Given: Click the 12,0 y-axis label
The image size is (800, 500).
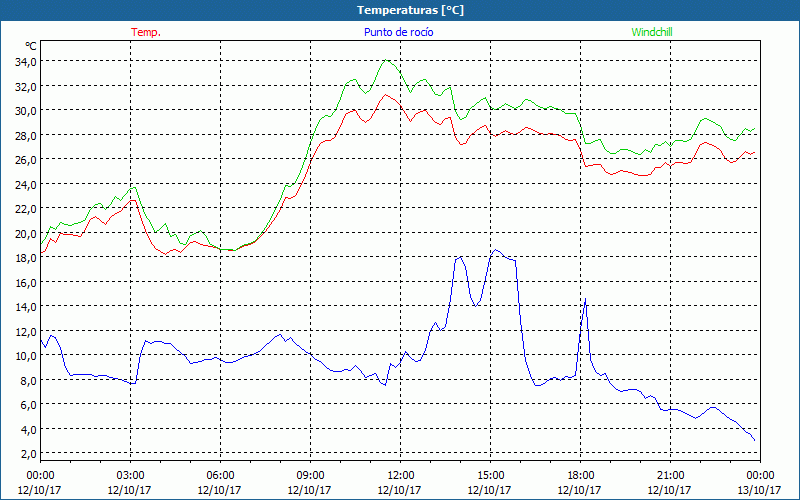Looking at the screenshot, I should 27,331.
